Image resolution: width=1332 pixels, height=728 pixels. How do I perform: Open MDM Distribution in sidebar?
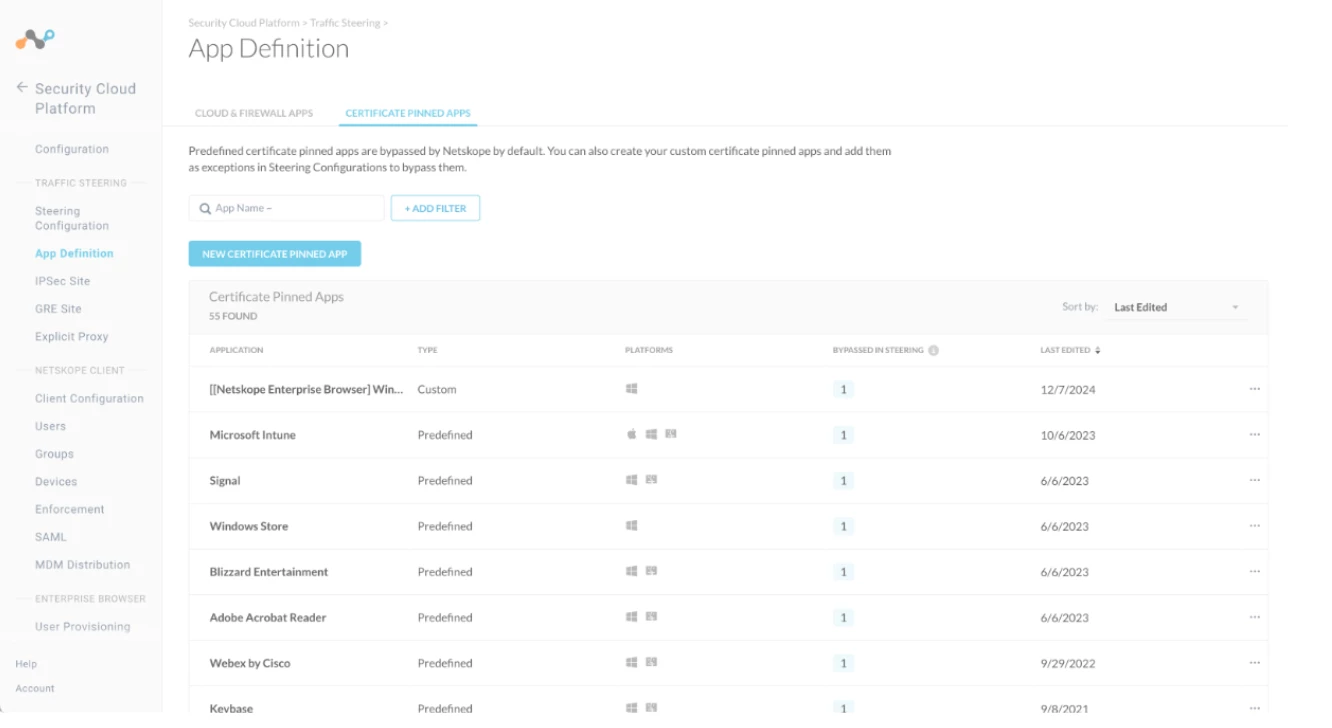click(x=82, y=565)
